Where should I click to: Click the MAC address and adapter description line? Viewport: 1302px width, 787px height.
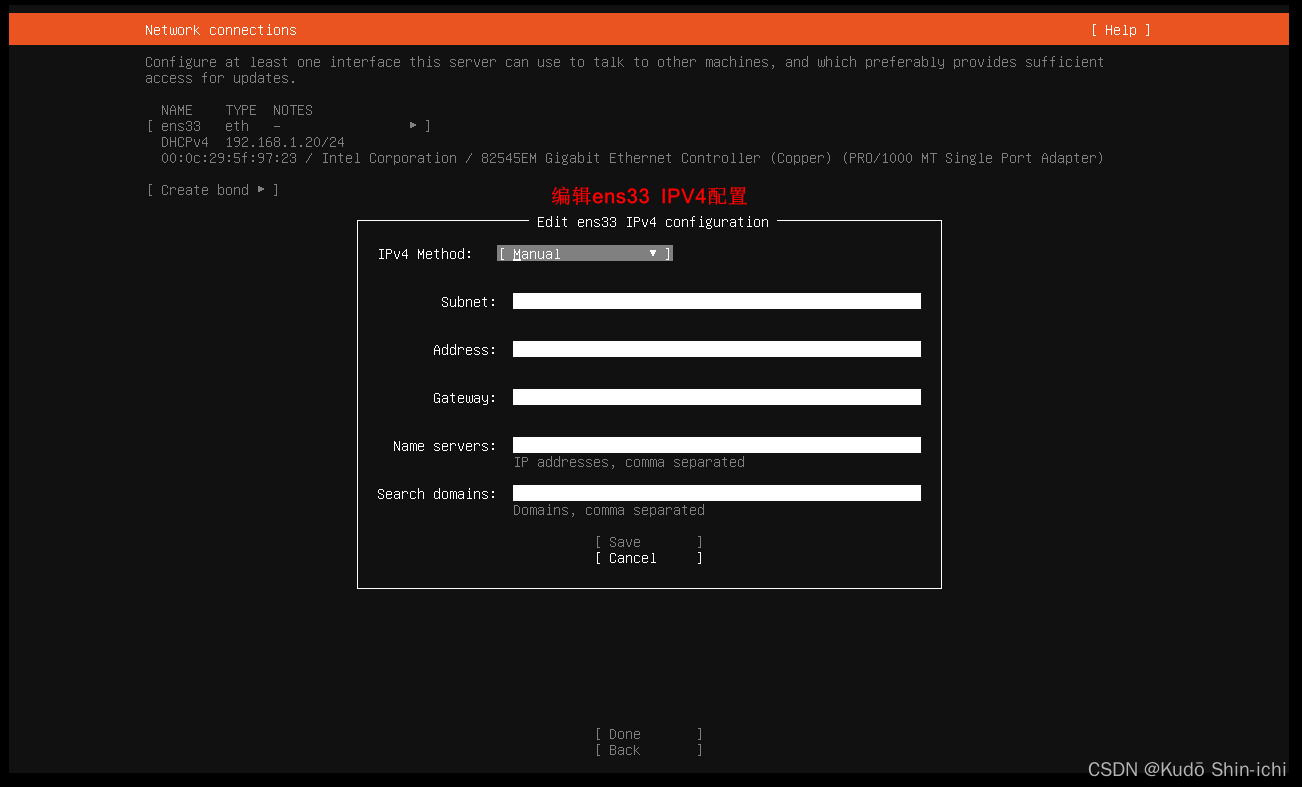click(632, 158)
